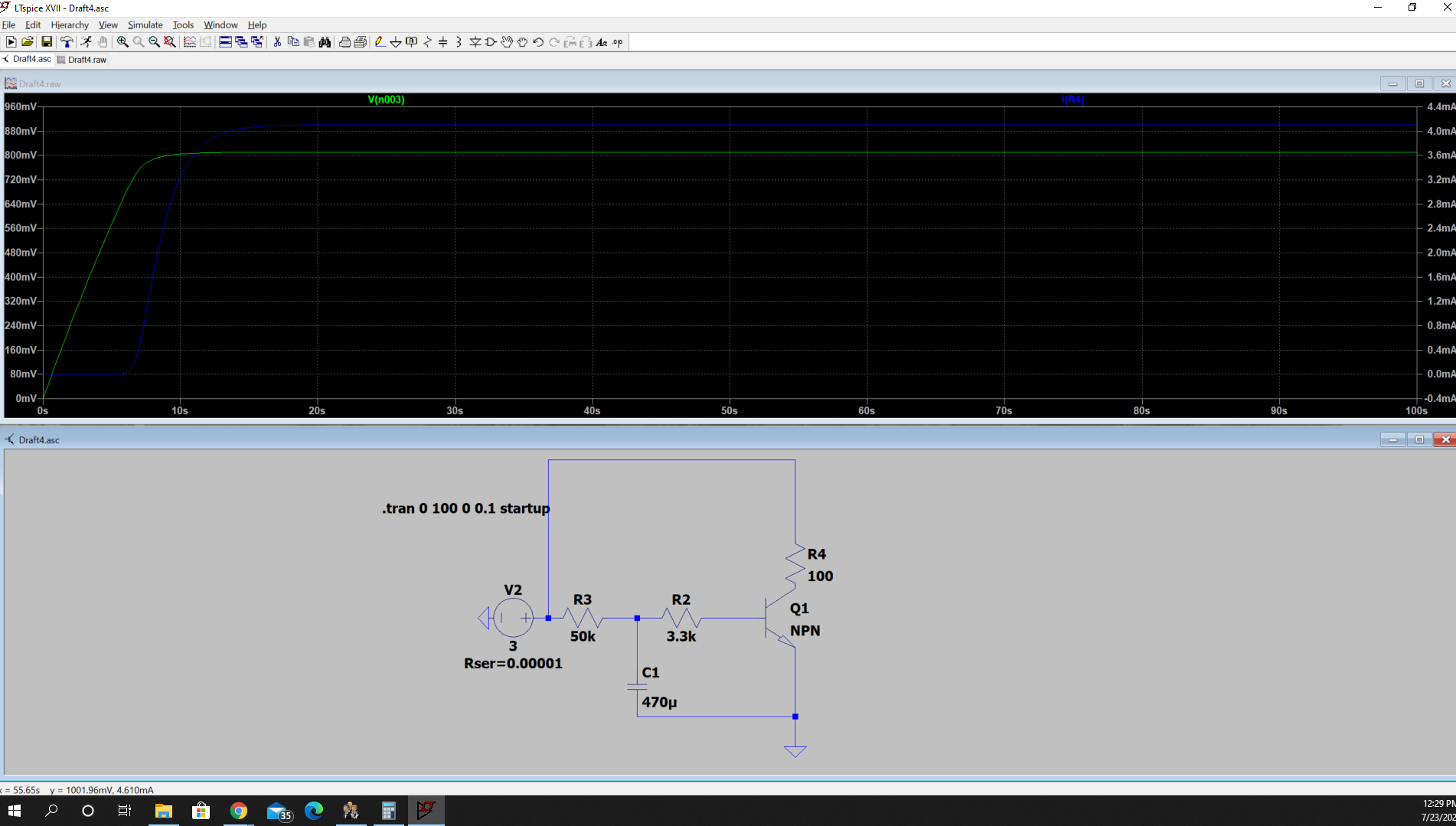Save the schematic with the floppy icon
This screenshot has width=1456, height=826.
(x=47, y=42)
